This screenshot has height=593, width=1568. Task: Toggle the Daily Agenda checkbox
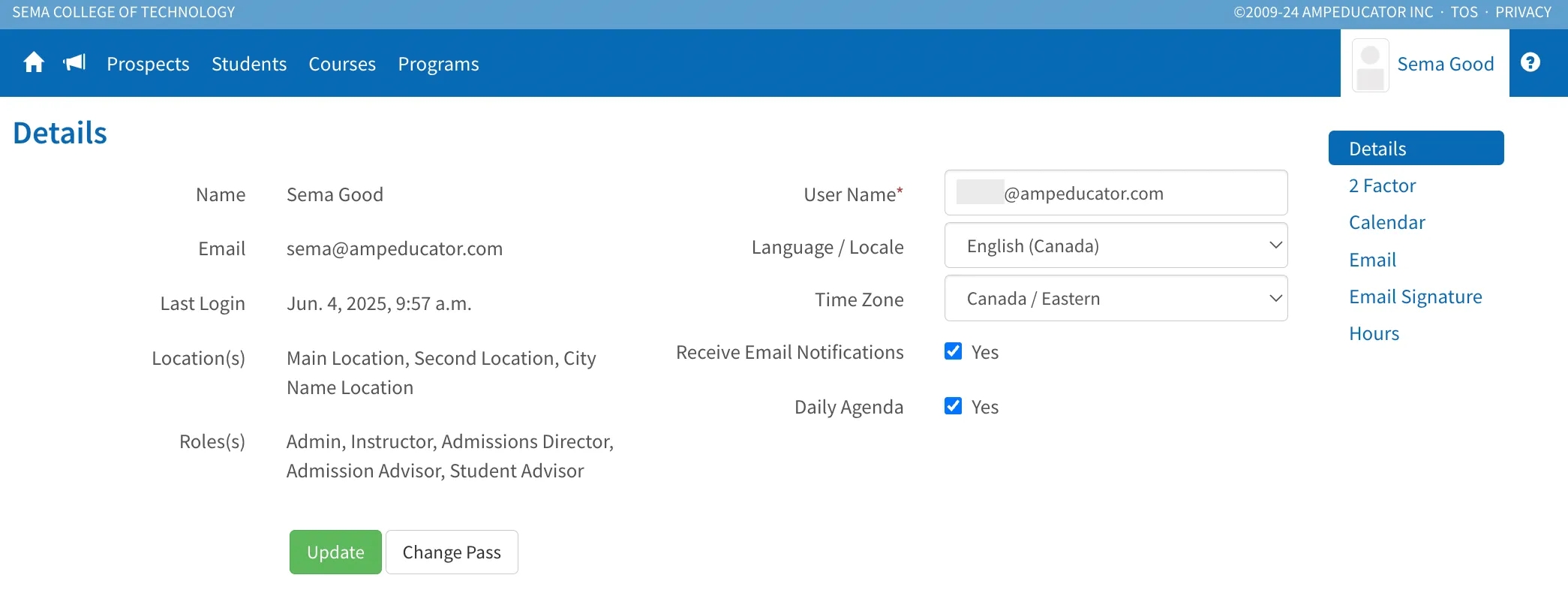[953, 406]
